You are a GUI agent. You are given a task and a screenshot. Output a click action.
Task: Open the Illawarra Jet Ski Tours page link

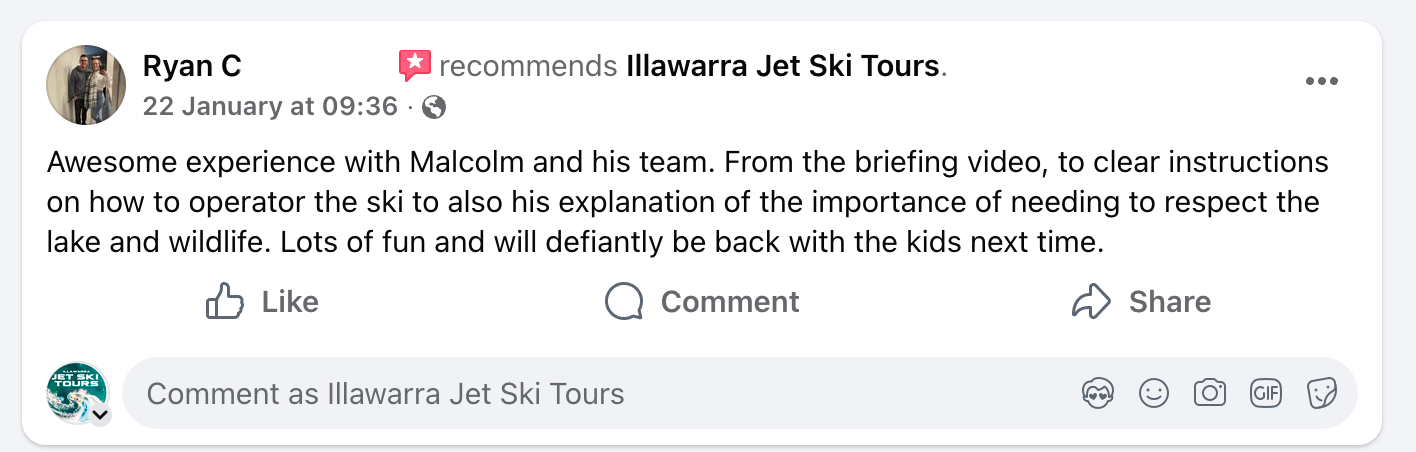[x=783, y=67]
